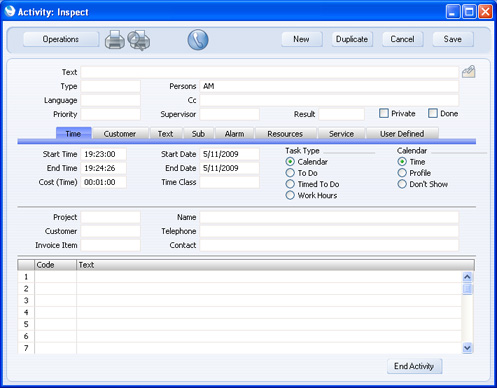Click the Text column header in table
The image size is (497, 388).
pos(275,265)
